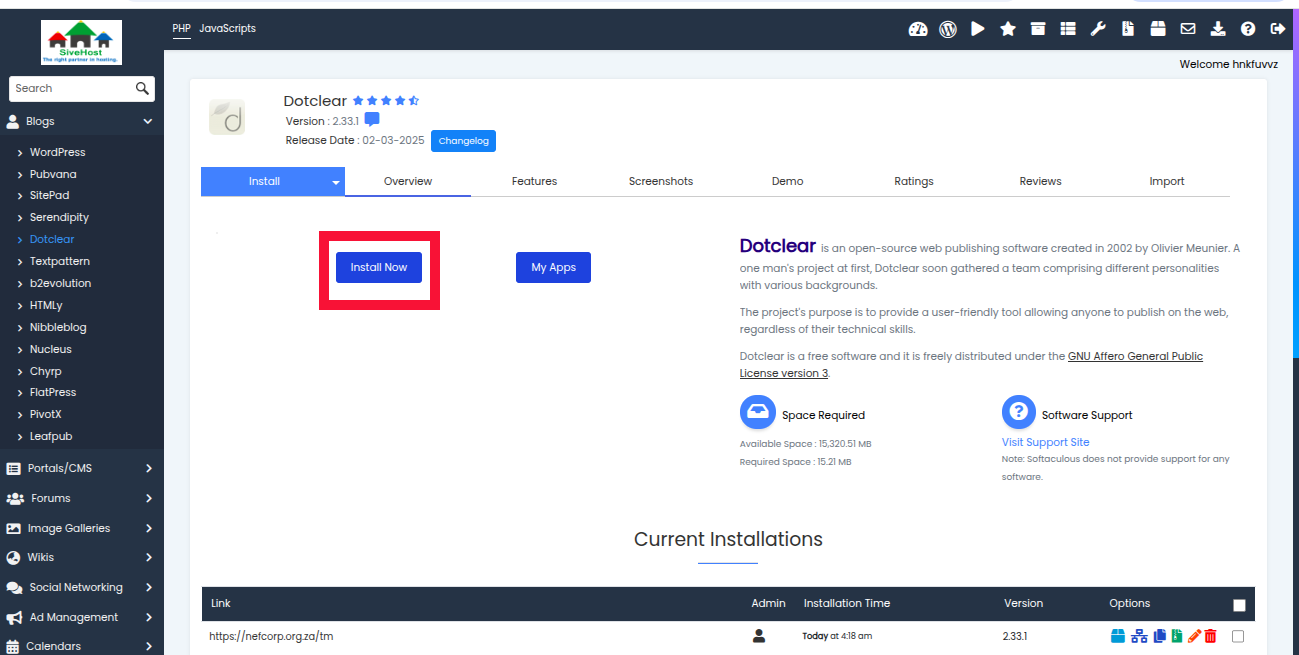Expand the Image Galleries category
Screen dimensions: 1299x655
tap(82, 528)
